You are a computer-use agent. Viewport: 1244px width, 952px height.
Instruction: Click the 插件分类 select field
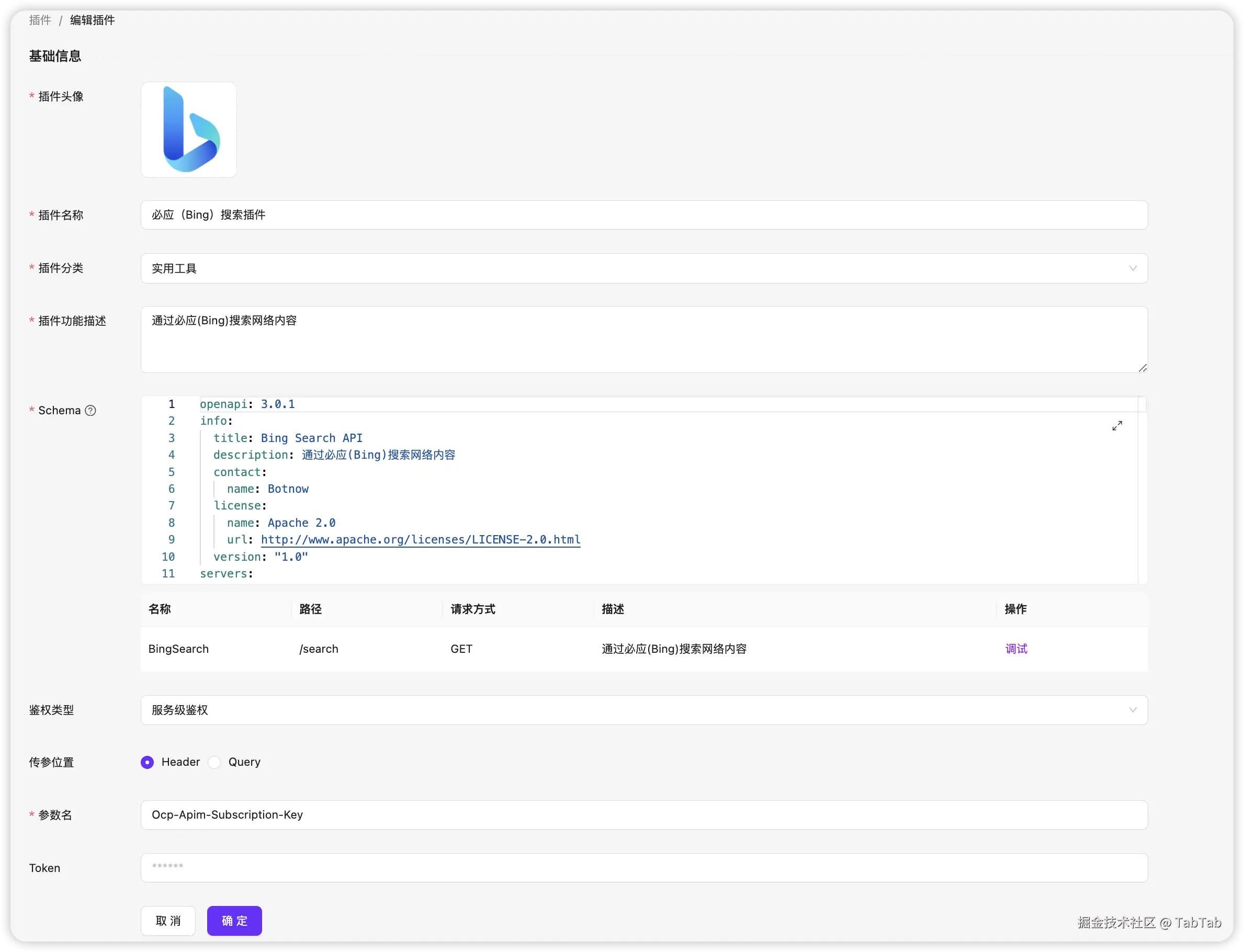[624, 269]
